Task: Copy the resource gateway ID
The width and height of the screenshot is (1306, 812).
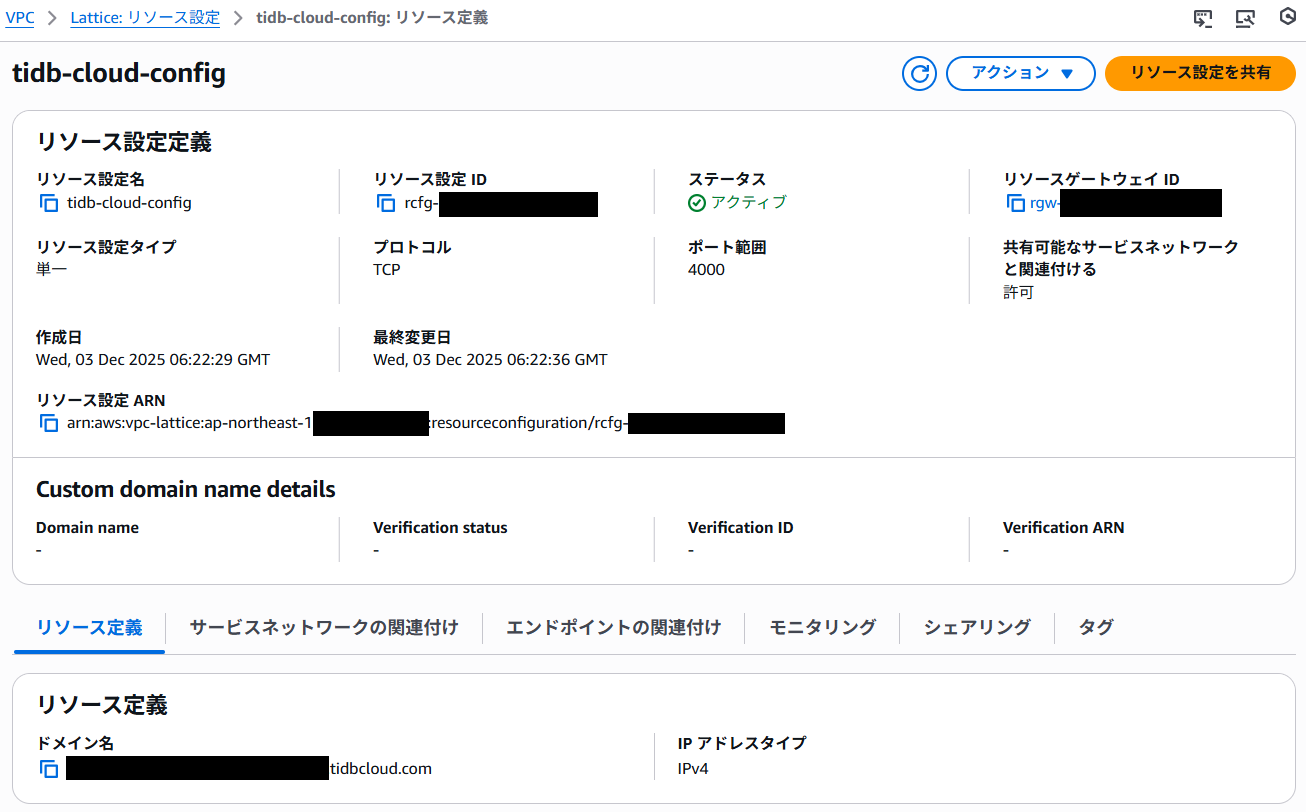Action: pos(1012,202)
